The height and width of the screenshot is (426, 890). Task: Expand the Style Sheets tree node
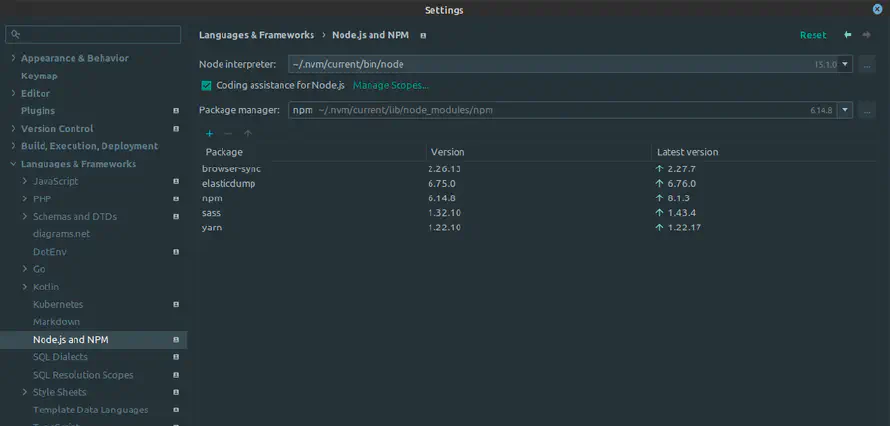25,393
